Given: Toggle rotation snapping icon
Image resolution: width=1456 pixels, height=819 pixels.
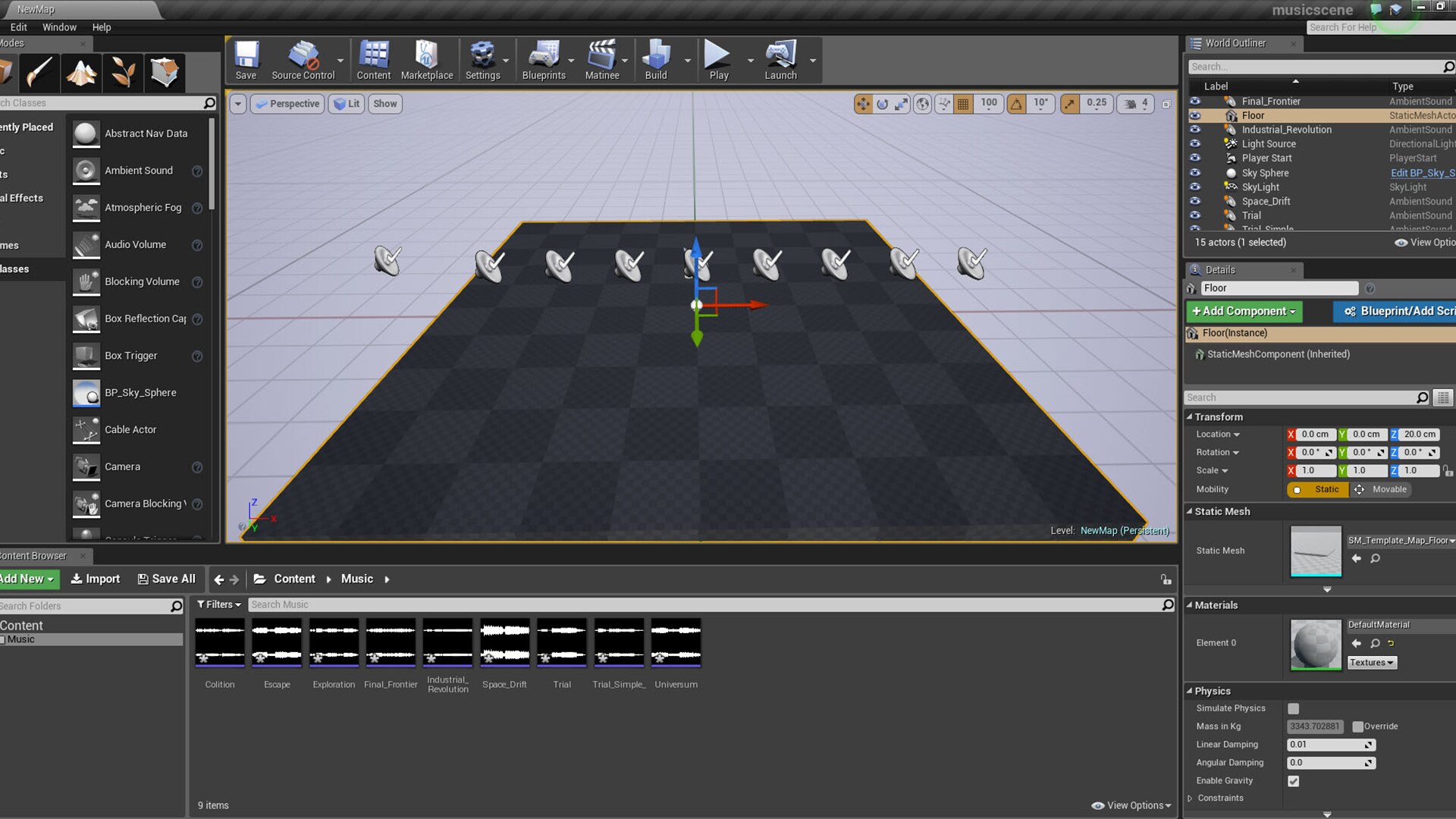Looking at the screenshot, I should coord(1016,104).
